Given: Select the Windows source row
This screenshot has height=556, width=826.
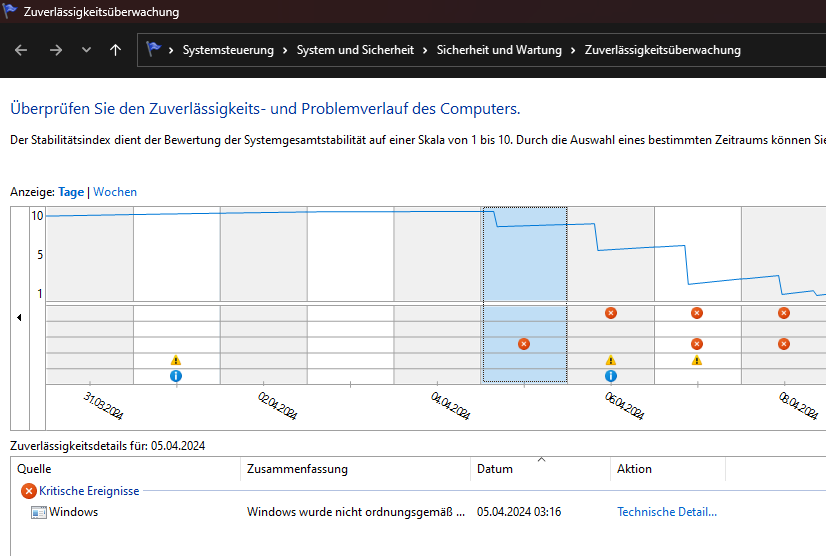Looking at the screenshot, I should tap(419, 512).
